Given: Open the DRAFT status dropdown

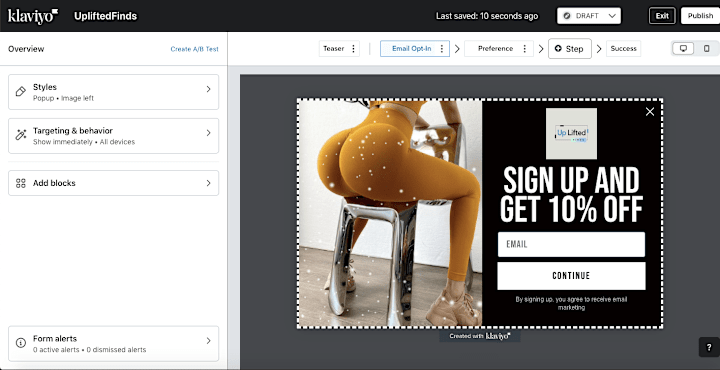Looking at the screenshot, I should click(589, 16).
